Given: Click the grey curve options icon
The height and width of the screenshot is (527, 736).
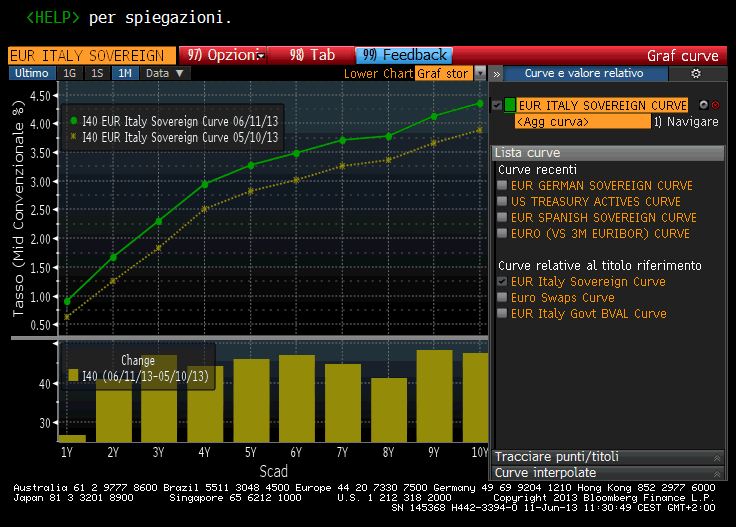Looking at the screenshot, I should pyautogui.click(x=703, y=105).
